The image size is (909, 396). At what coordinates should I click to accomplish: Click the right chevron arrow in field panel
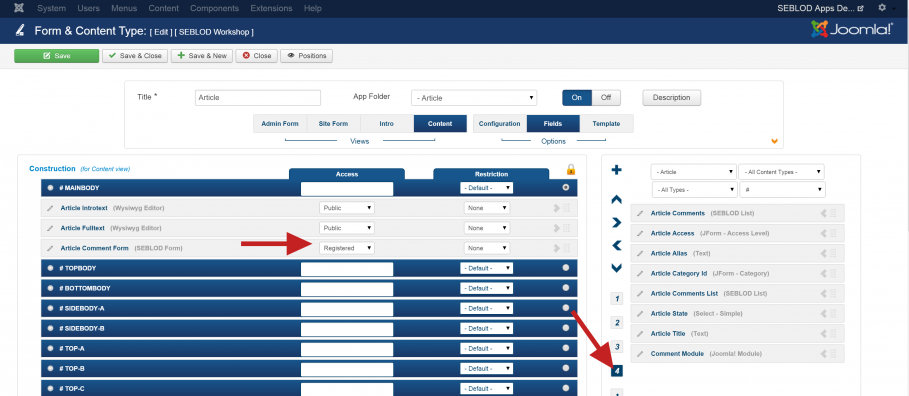click(617, 223)
